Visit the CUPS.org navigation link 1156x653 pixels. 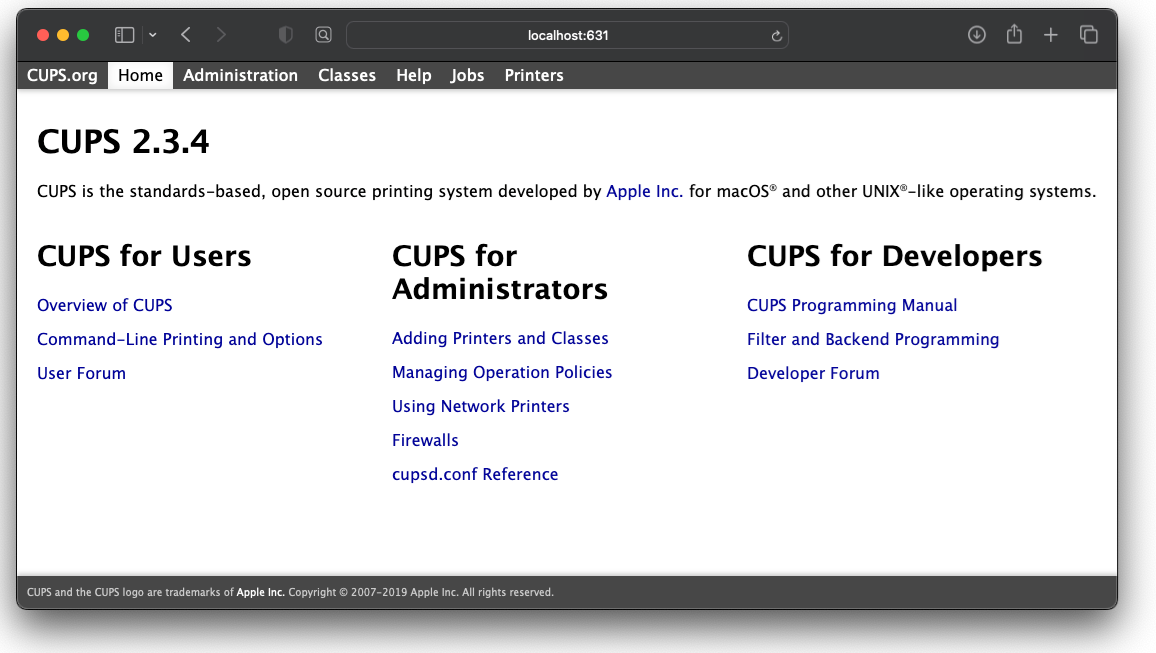pyautogui.click(x=62, y=75)
